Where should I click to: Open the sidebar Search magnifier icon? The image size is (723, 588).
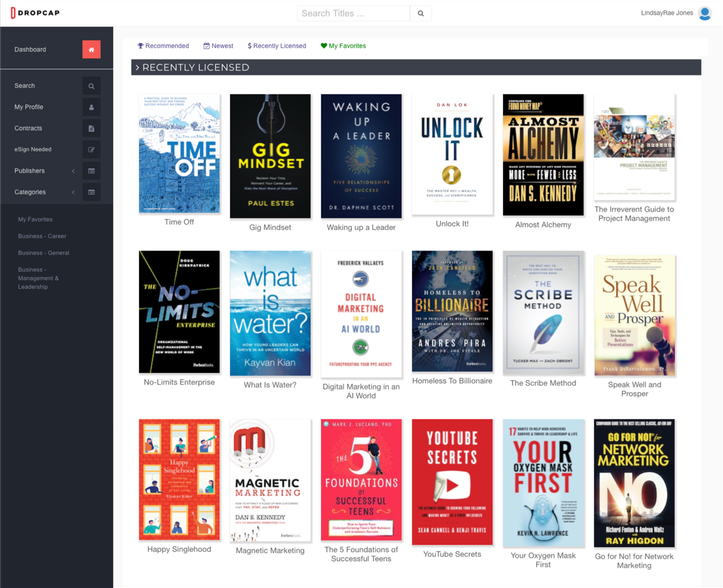(x=91, y=86)
